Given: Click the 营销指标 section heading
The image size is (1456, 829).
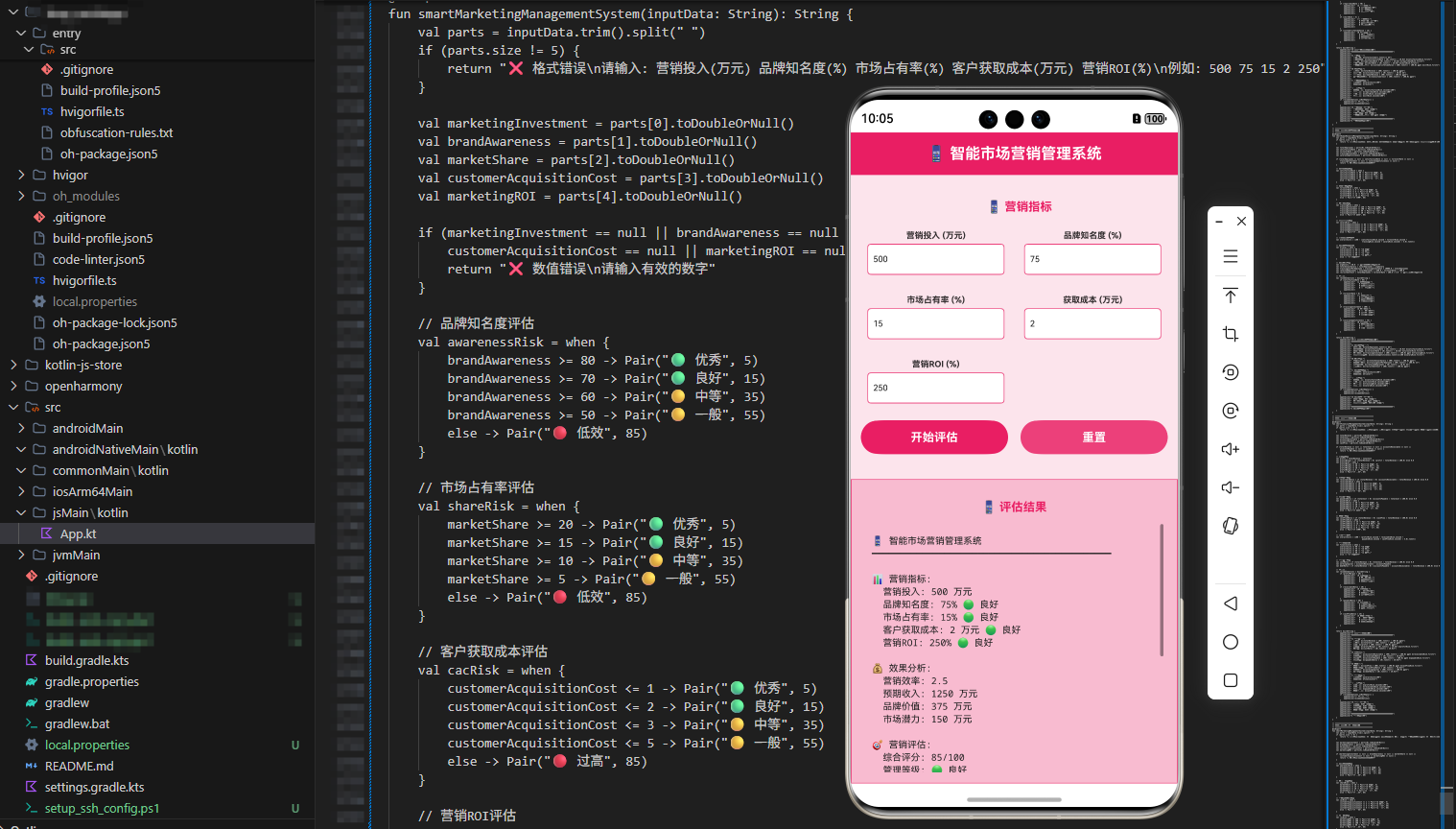Looking at the screenshot, I should click(x=1021, y=206).
